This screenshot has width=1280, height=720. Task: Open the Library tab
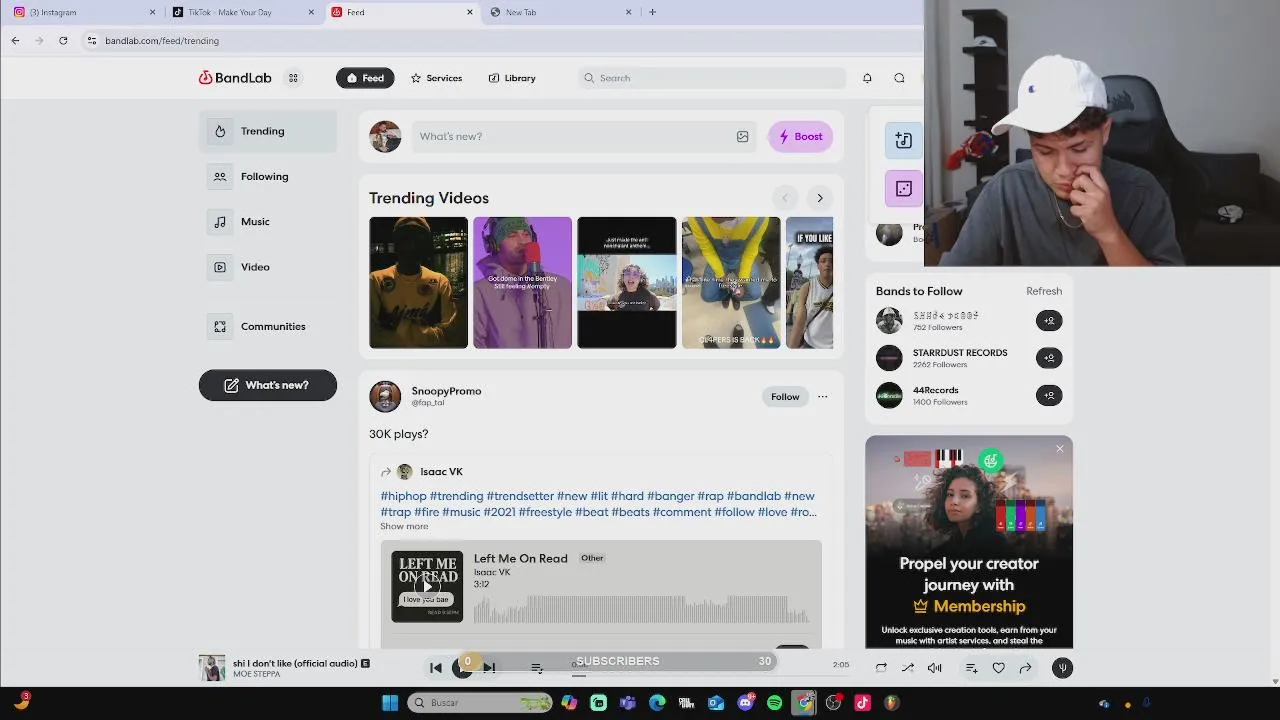[512, 78]
